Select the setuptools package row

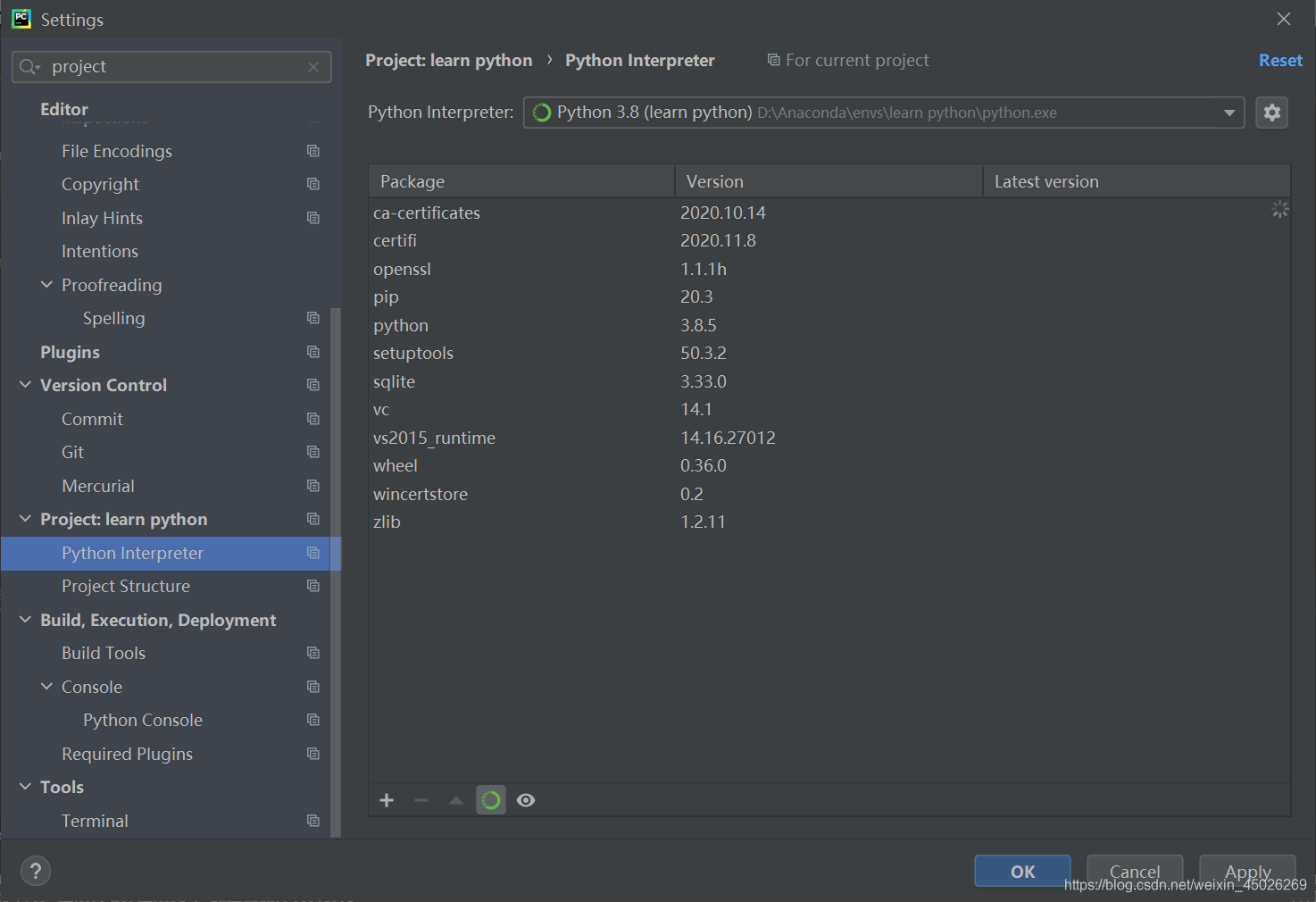pos(829,353)
